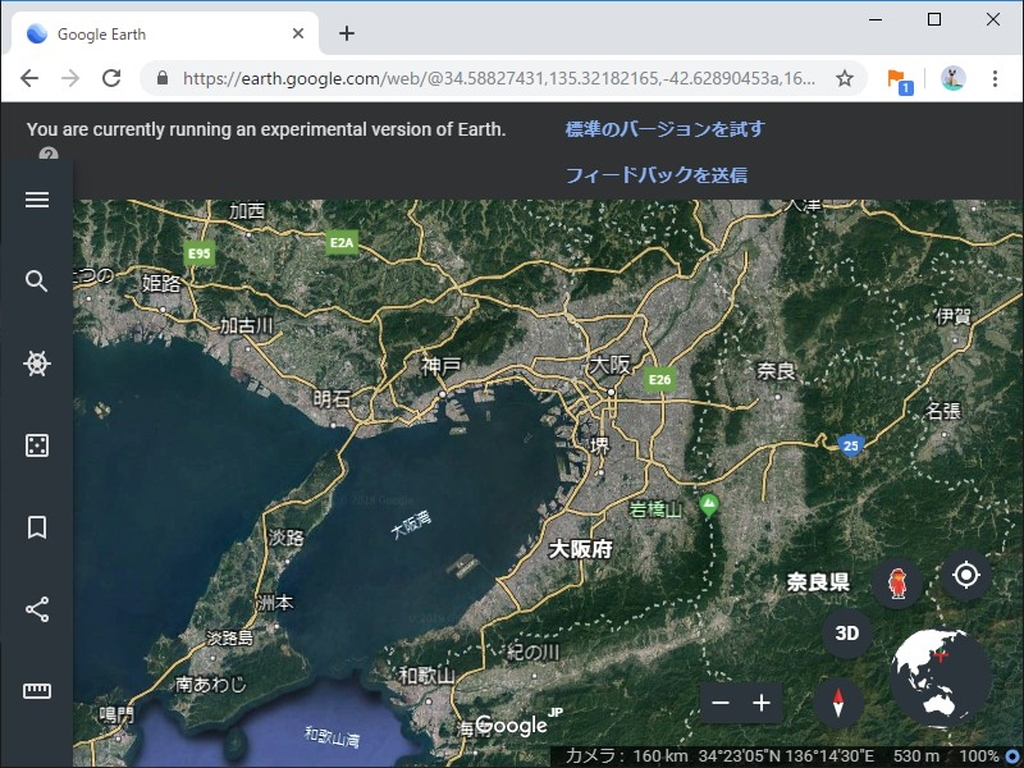Open the browser profile avatar menu

click(951, 77)
